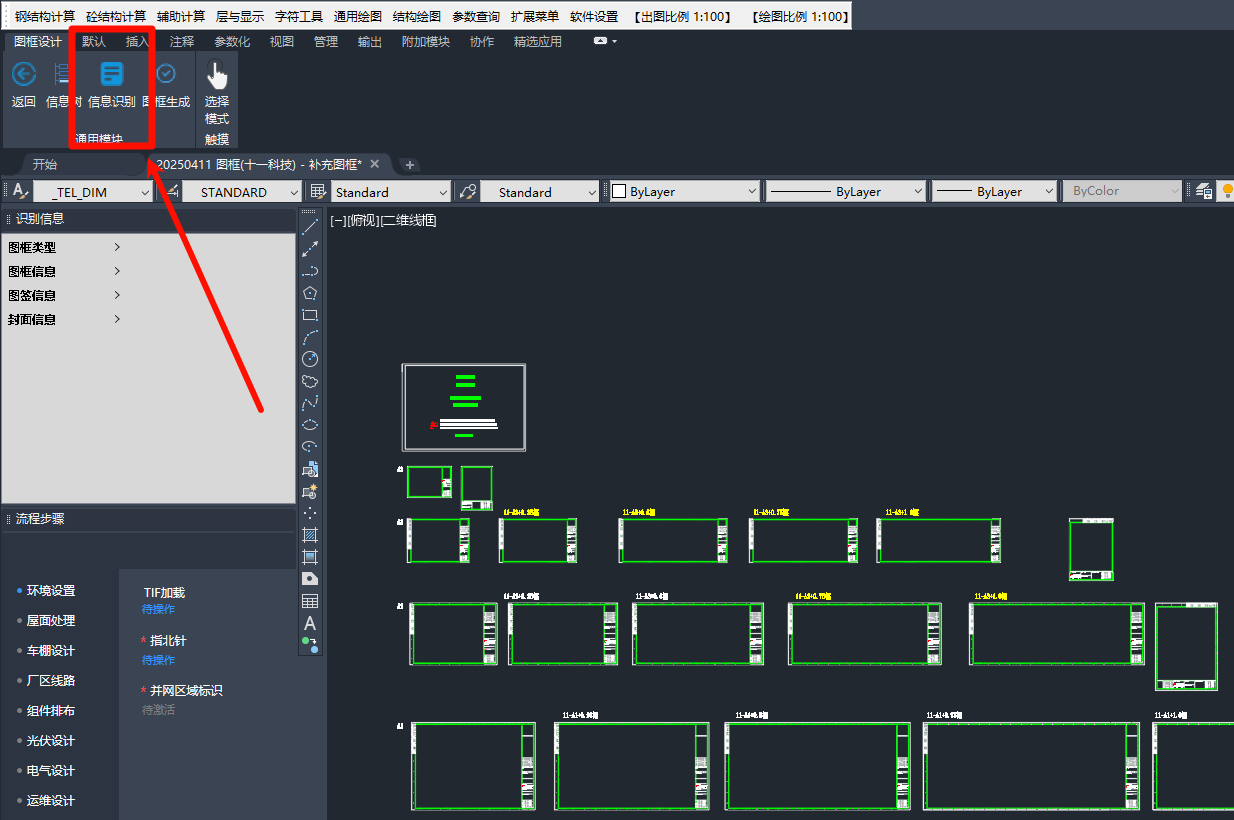The height and width of the screenshot is (820, 1234).
Task: Click the Hatch tool icon
Action: click(x=310, y=535)
